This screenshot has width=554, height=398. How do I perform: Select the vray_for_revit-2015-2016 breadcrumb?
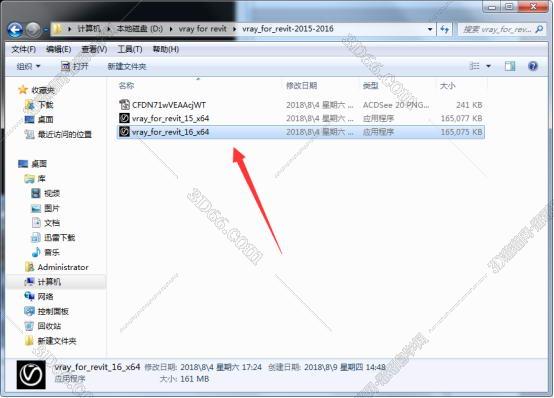288,29
